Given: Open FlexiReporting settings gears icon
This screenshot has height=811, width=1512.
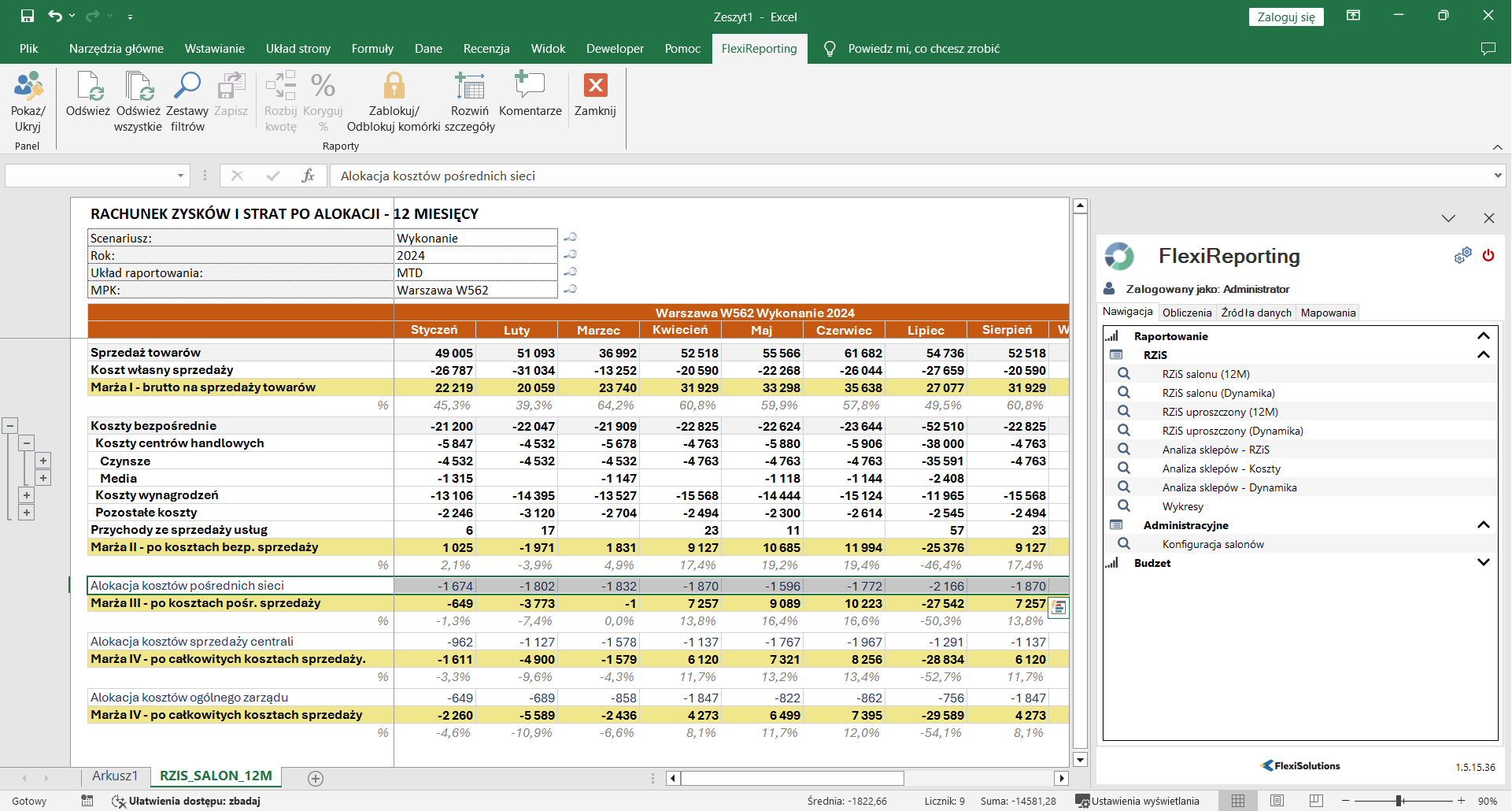Looking at the screenshot, I should pyautogui.click(x=1462, y=256).
